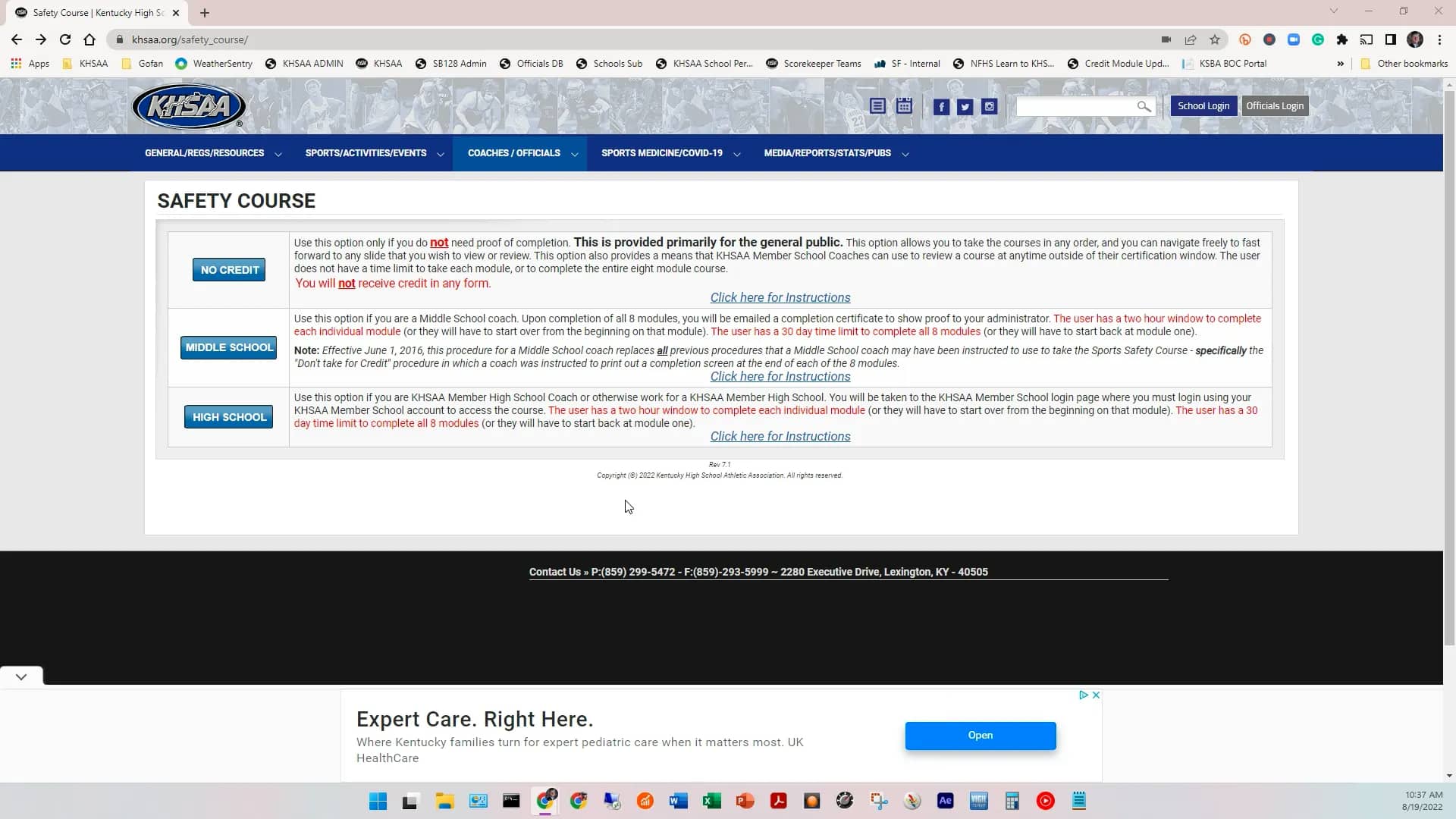The height and width of the screenshot is (819, 1456).
Task: Open the tab search chevron in title bar
Action: 1334,11
